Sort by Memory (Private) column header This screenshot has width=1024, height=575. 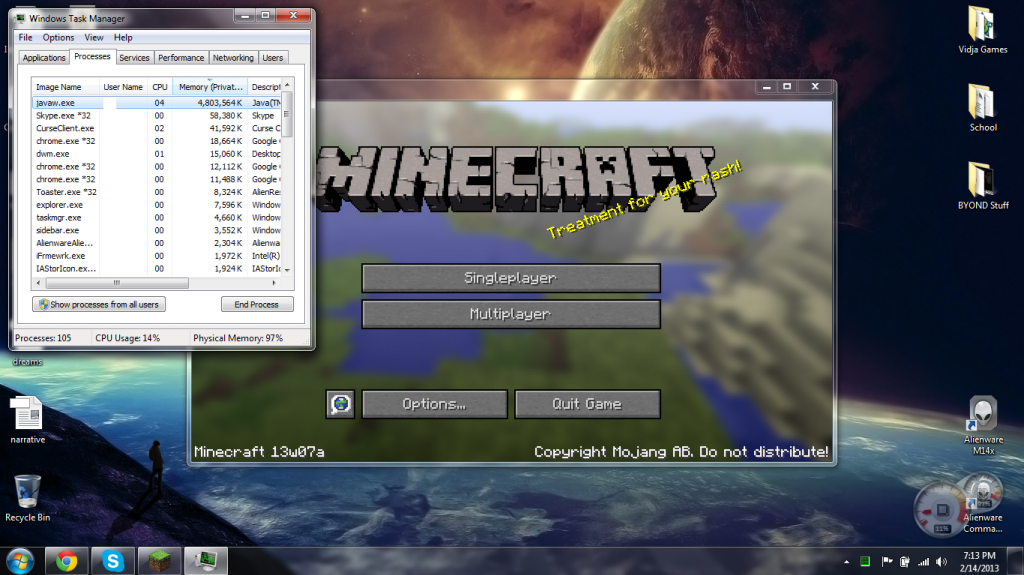coord(210,87)
